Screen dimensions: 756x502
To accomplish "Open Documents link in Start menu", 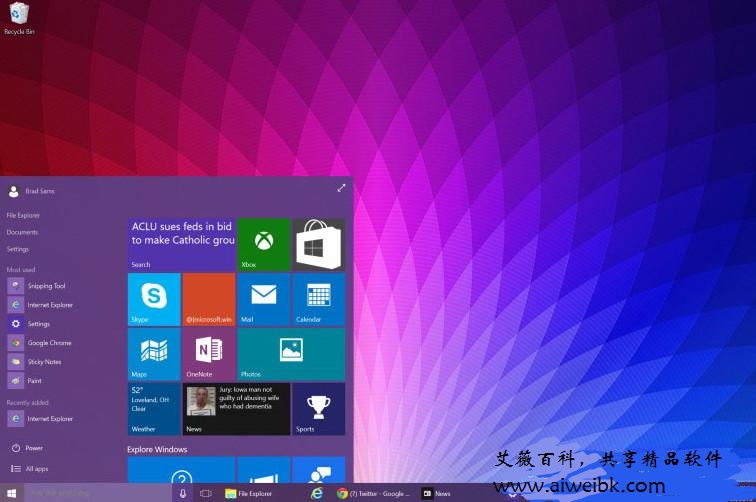I will 22,232.
